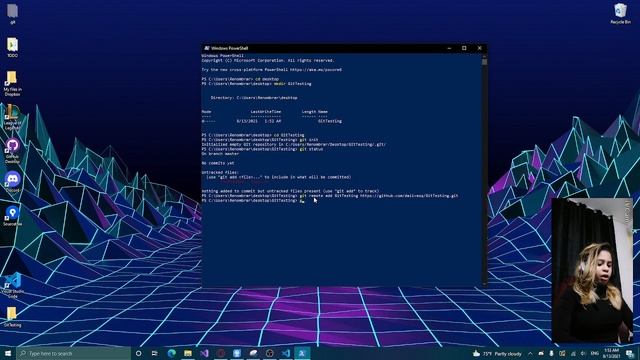640x360 pixels.
Task: Click the Type here to search box
Action: point(73,353)
